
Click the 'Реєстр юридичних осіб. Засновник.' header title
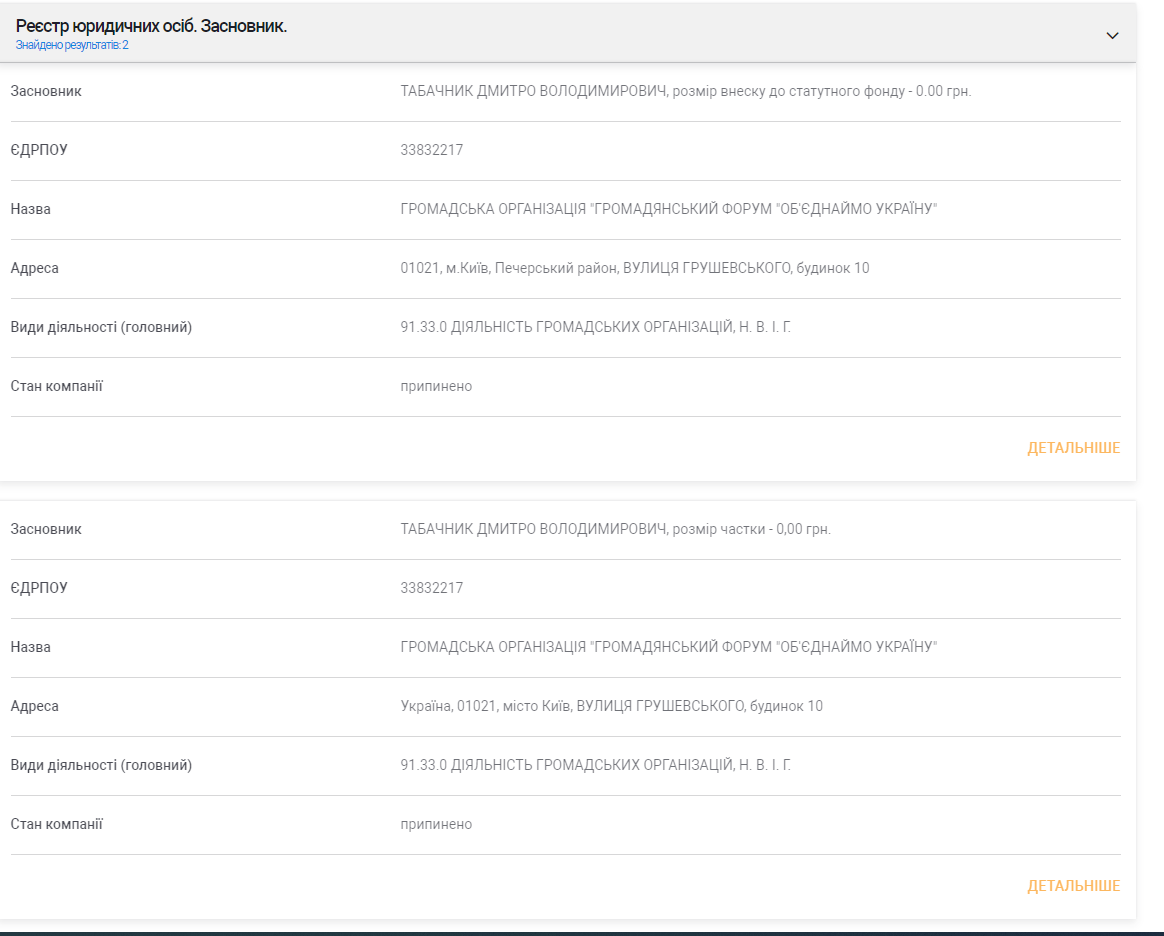click(151, 26)
